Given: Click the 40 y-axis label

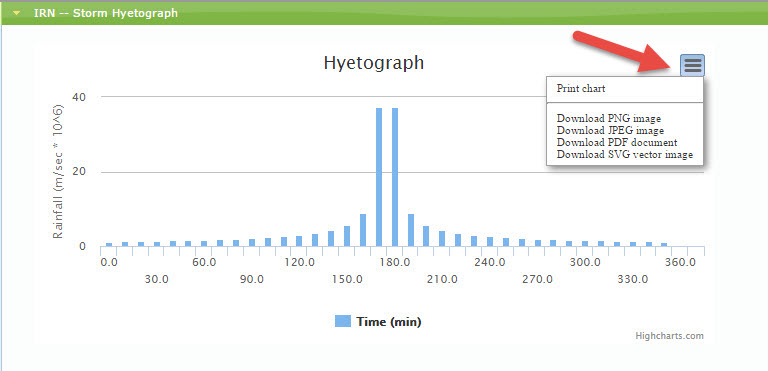Looking at the screenshot, I should point(80,97).
